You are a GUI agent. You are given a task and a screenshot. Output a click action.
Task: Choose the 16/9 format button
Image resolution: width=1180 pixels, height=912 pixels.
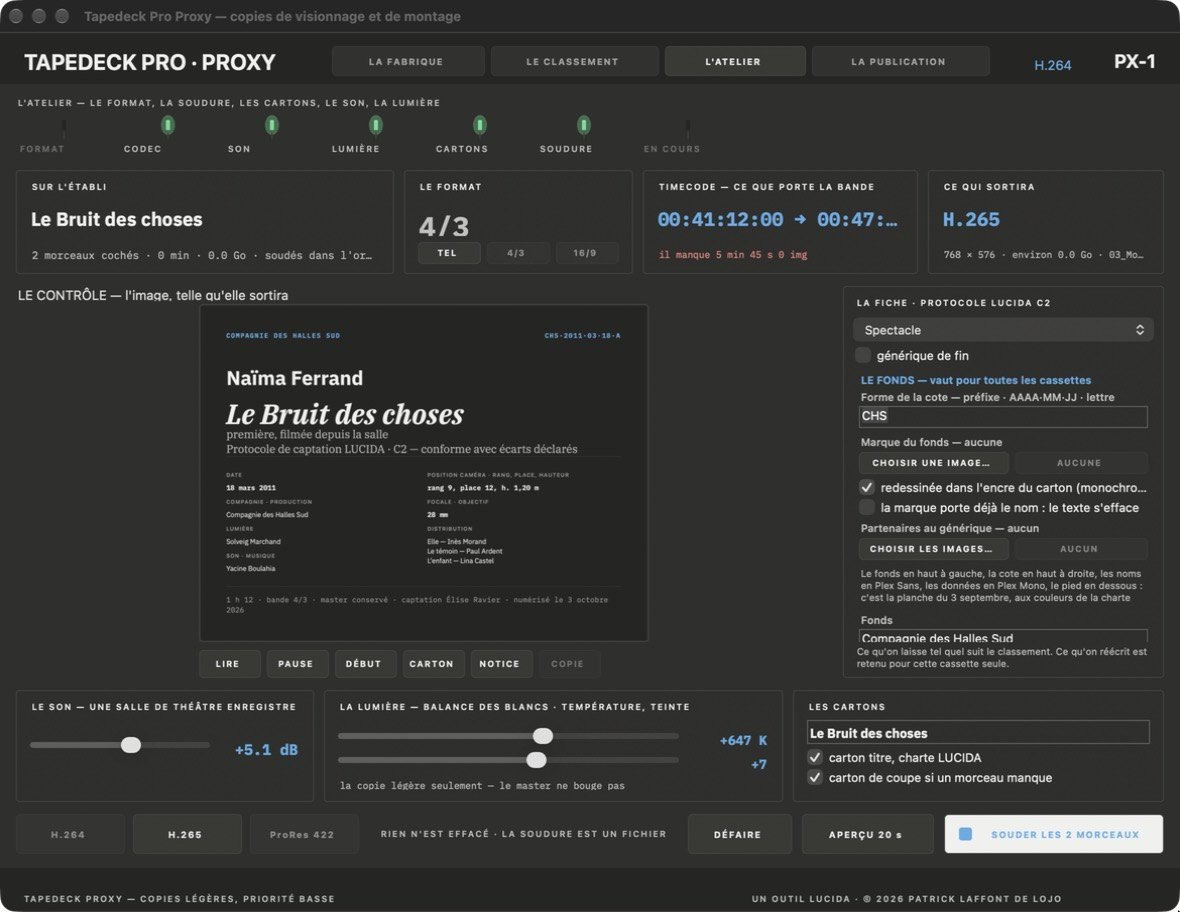(x=585, y=253)
